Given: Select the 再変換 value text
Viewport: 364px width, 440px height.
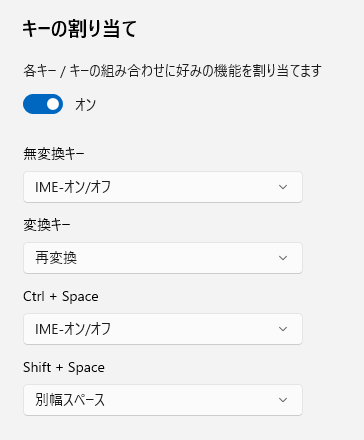Looking at the screenshot, I should coord(56,258).
